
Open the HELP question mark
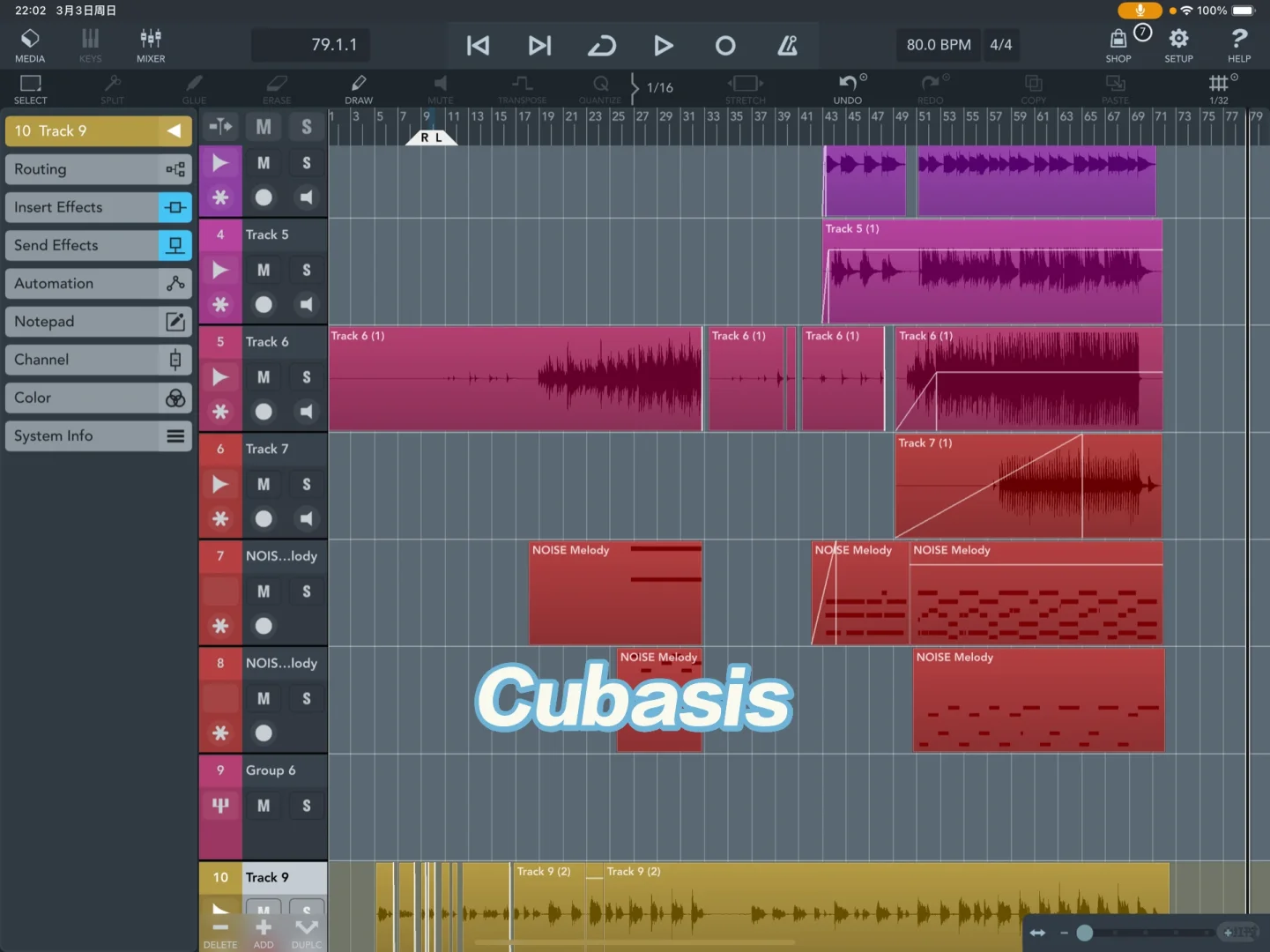(1239, 45)
